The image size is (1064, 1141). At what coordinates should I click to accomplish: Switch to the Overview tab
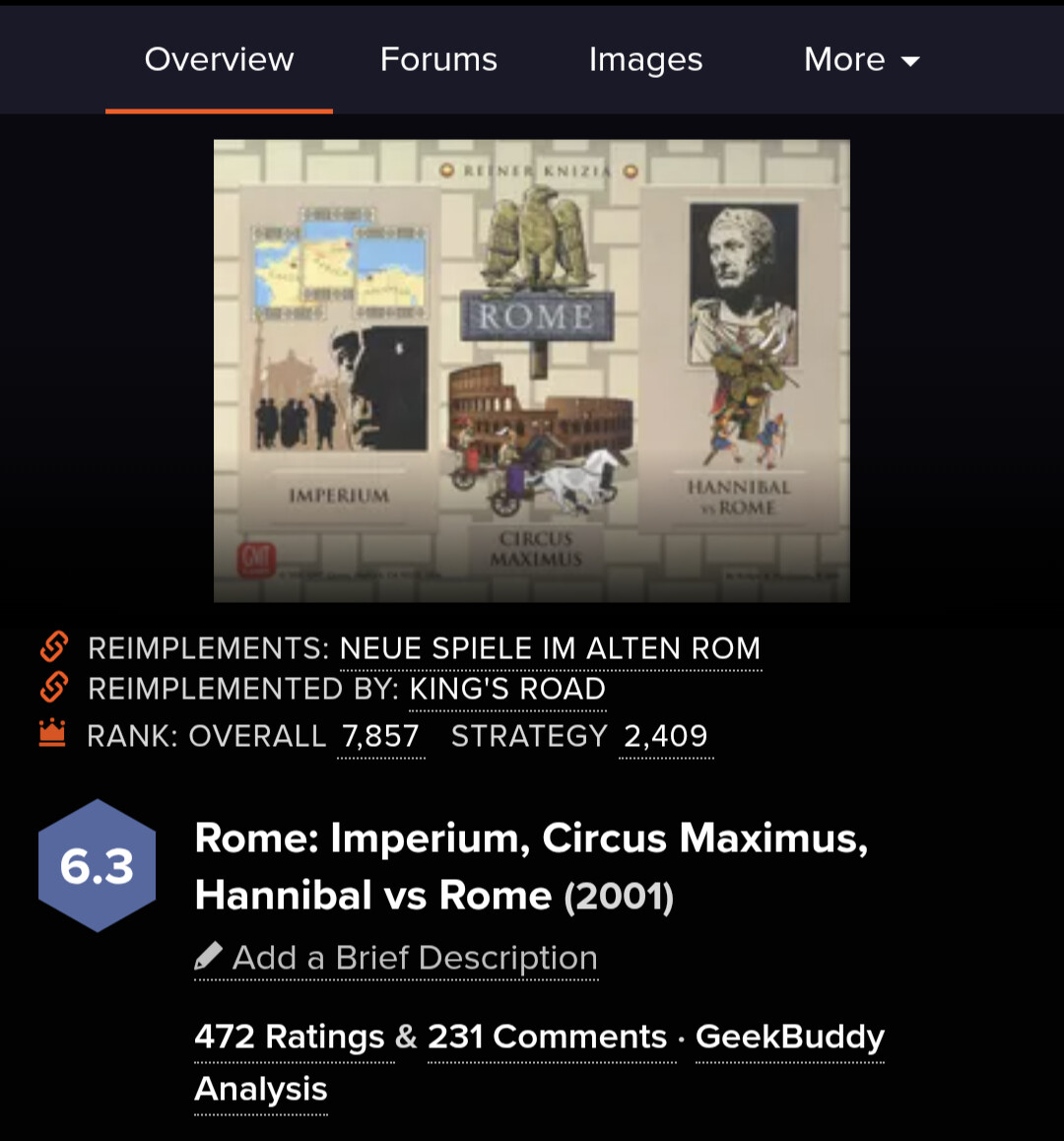(x=219, y=60)
